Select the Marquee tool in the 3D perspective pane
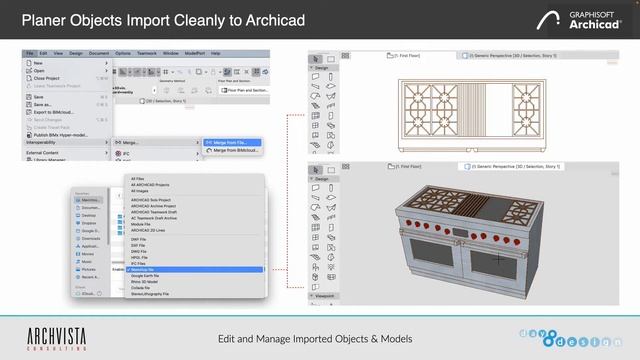Screen dimensions: 640x360 (x=331, y=170)
